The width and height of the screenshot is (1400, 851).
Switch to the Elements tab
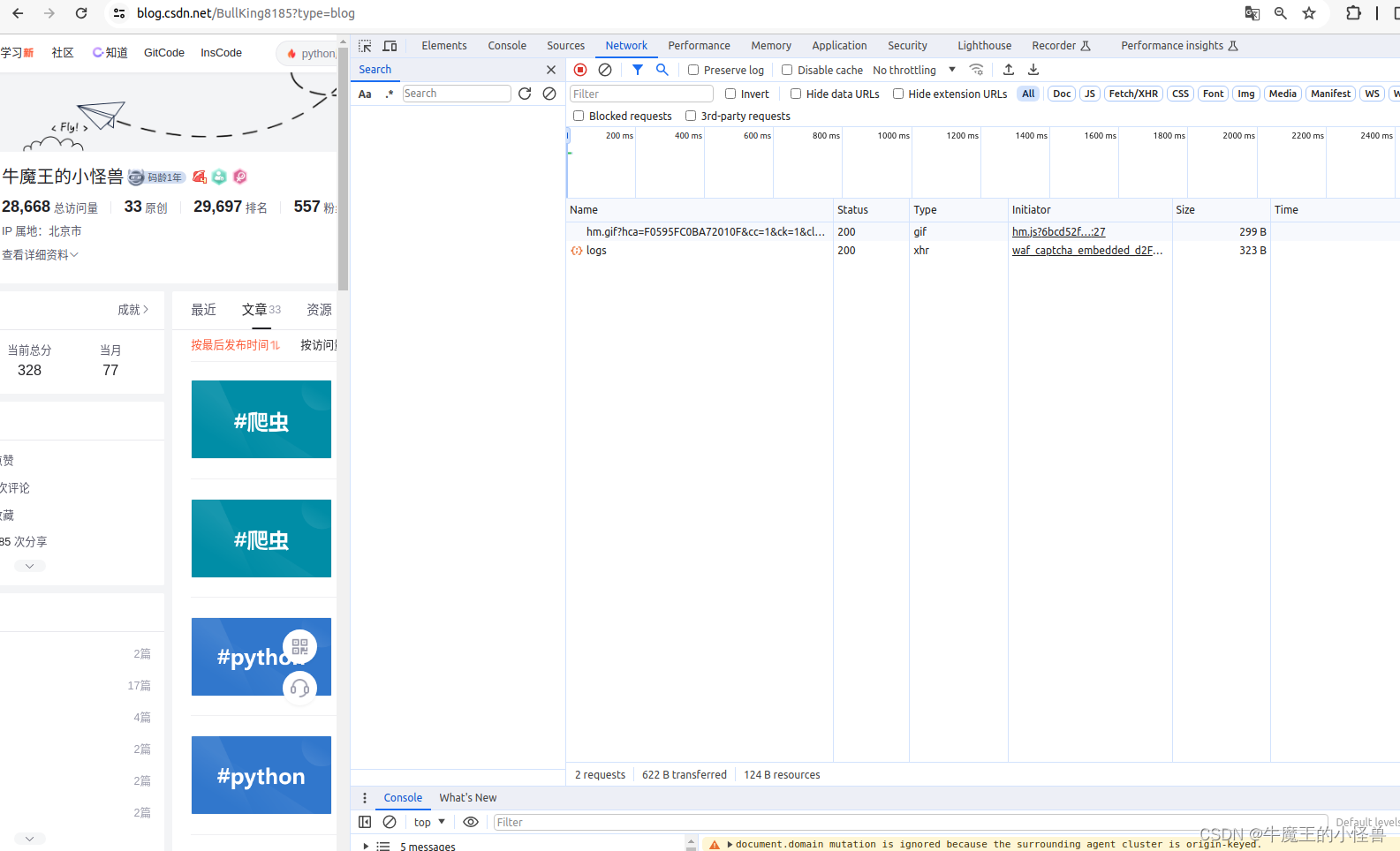[x=444, y=46]
